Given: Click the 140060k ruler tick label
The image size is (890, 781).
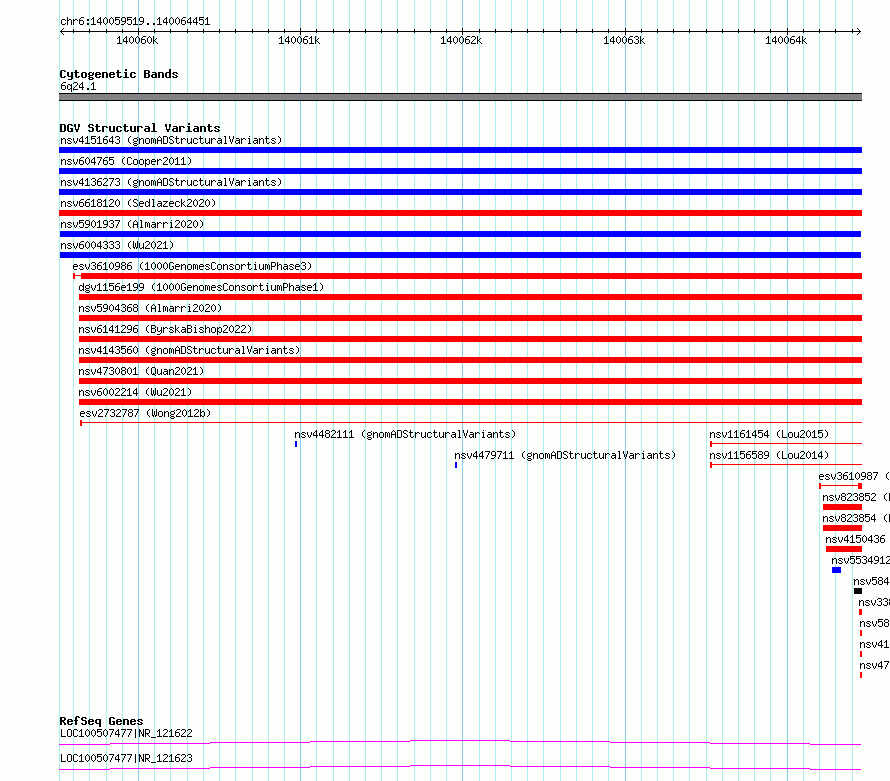Looking at the screenshot, I should click(137, 40).
